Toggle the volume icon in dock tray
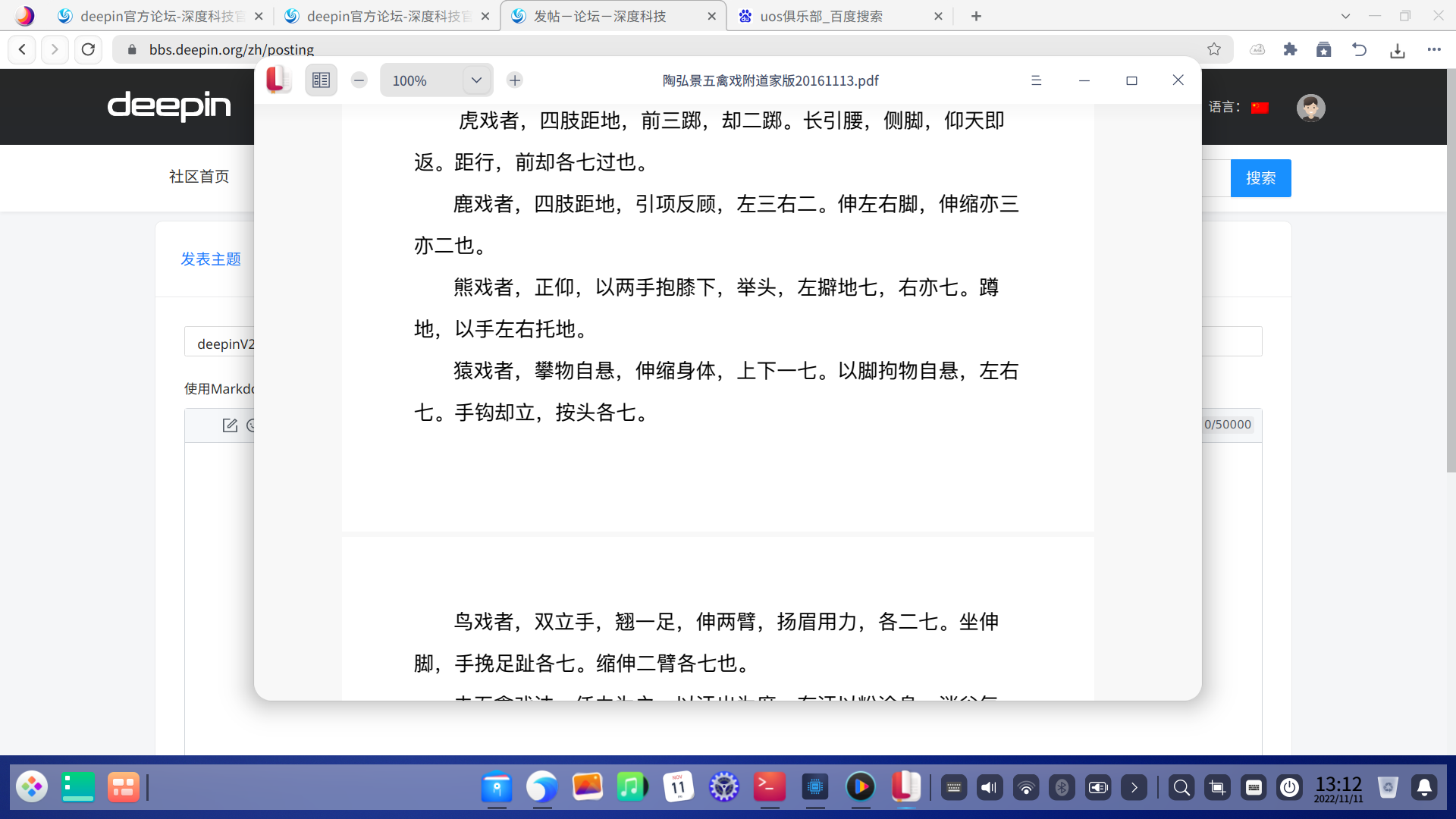This screenshot has height=819, width=1456. 989,788
